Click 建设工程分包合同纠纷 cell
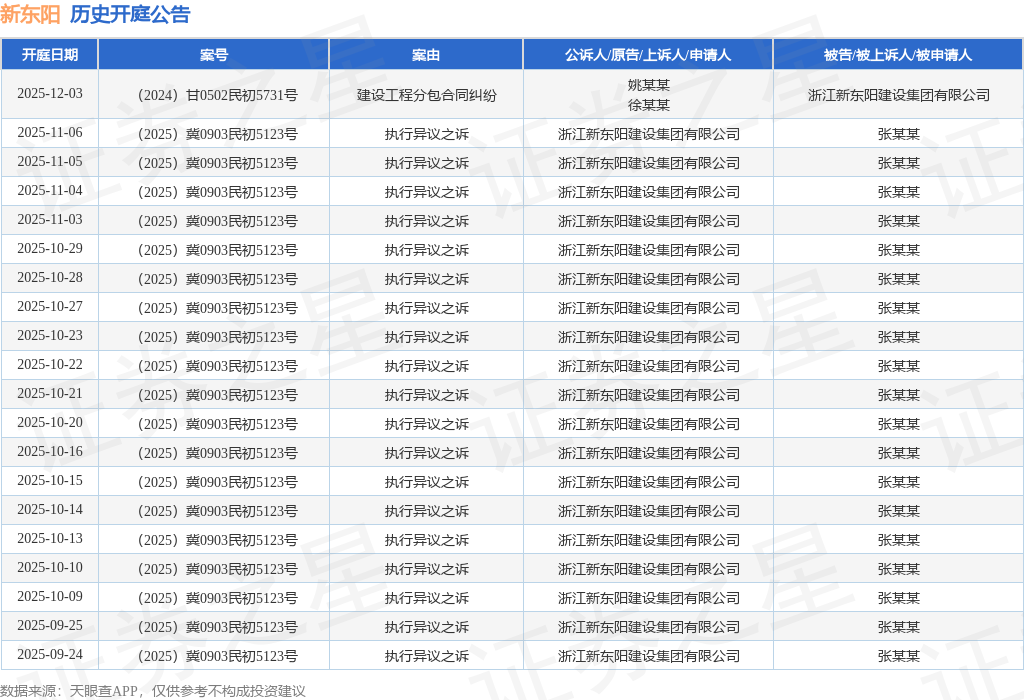The width and height of the screenshot is (1024, 700). tap(426, 95)
